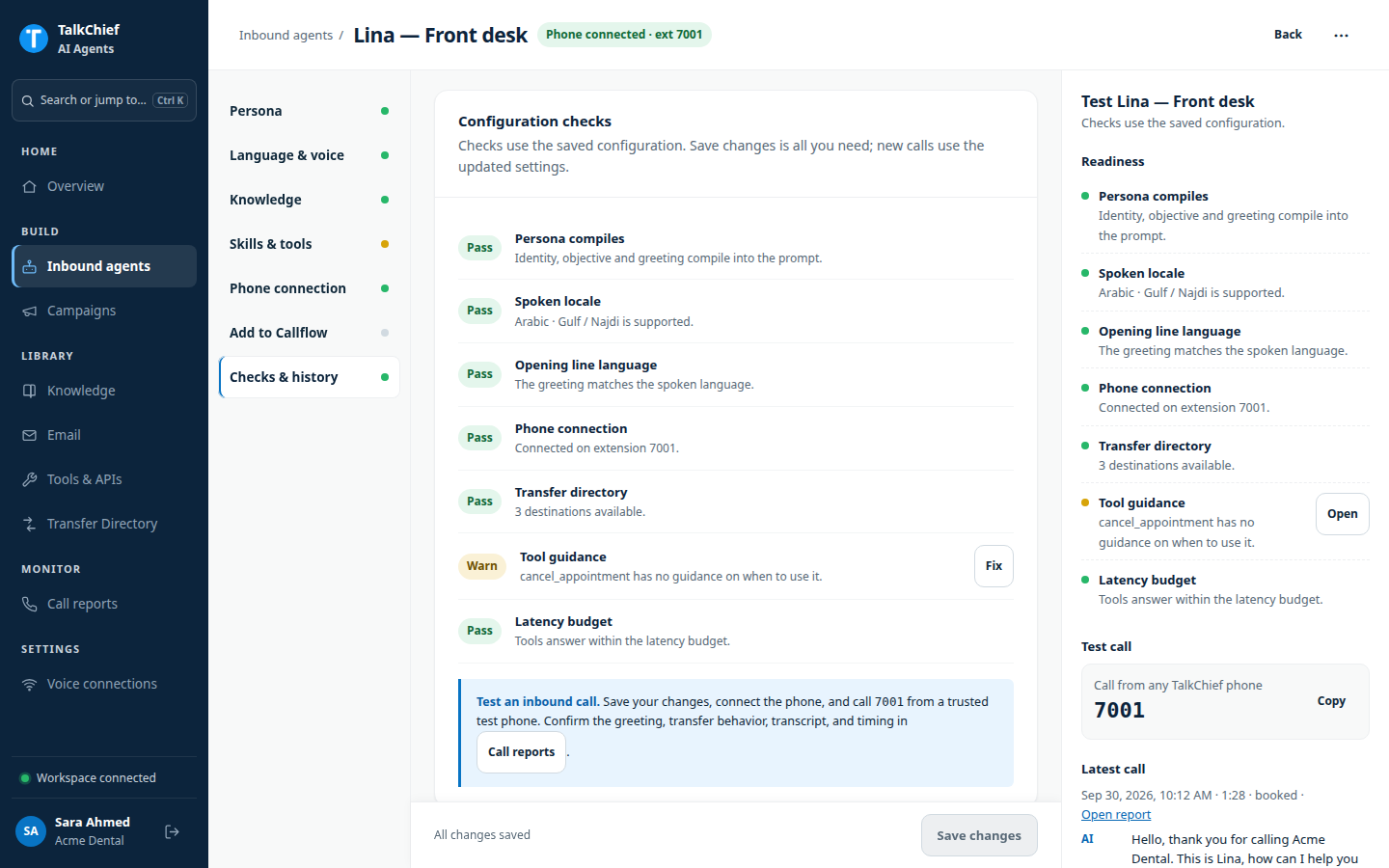Open the latest call report link
This screenshot has height=868, width=1389.
(x=1116, y=815)
